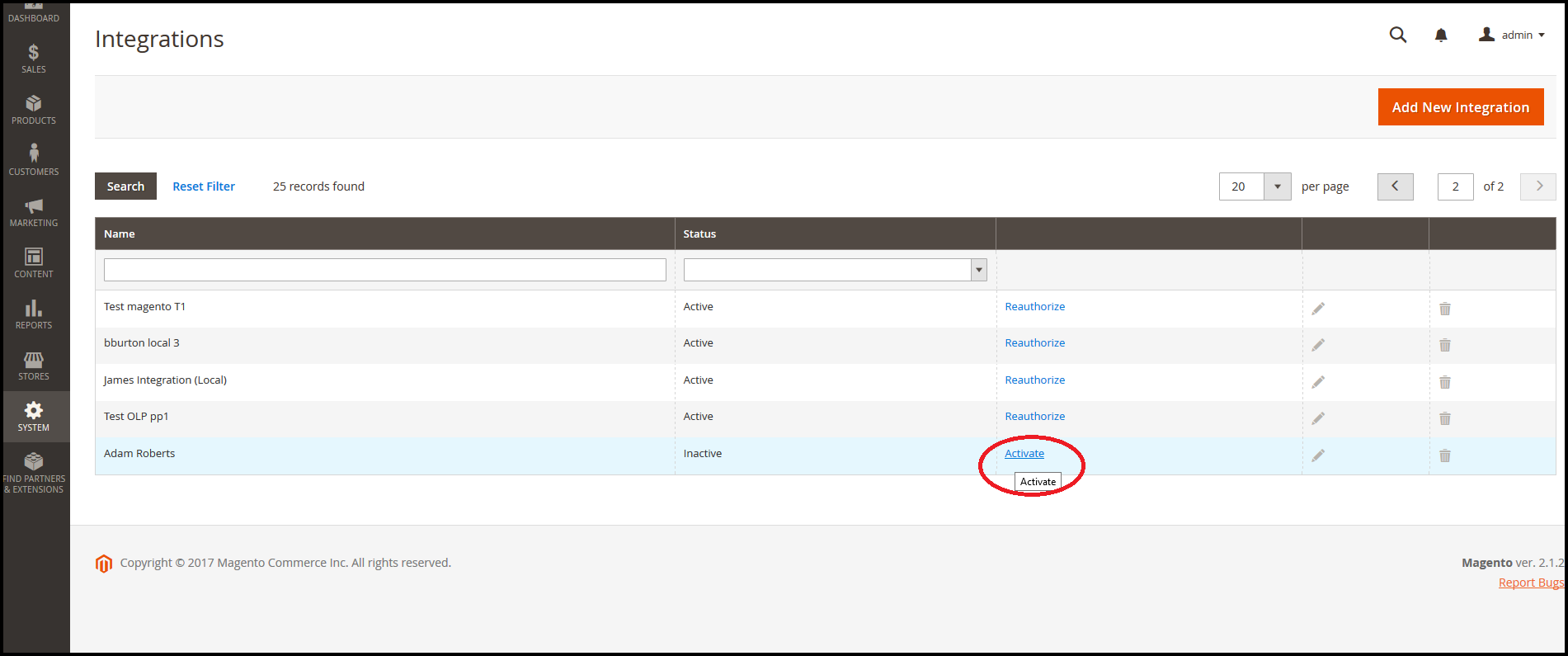Open the Customers sidebar menu

pos(34,161)
